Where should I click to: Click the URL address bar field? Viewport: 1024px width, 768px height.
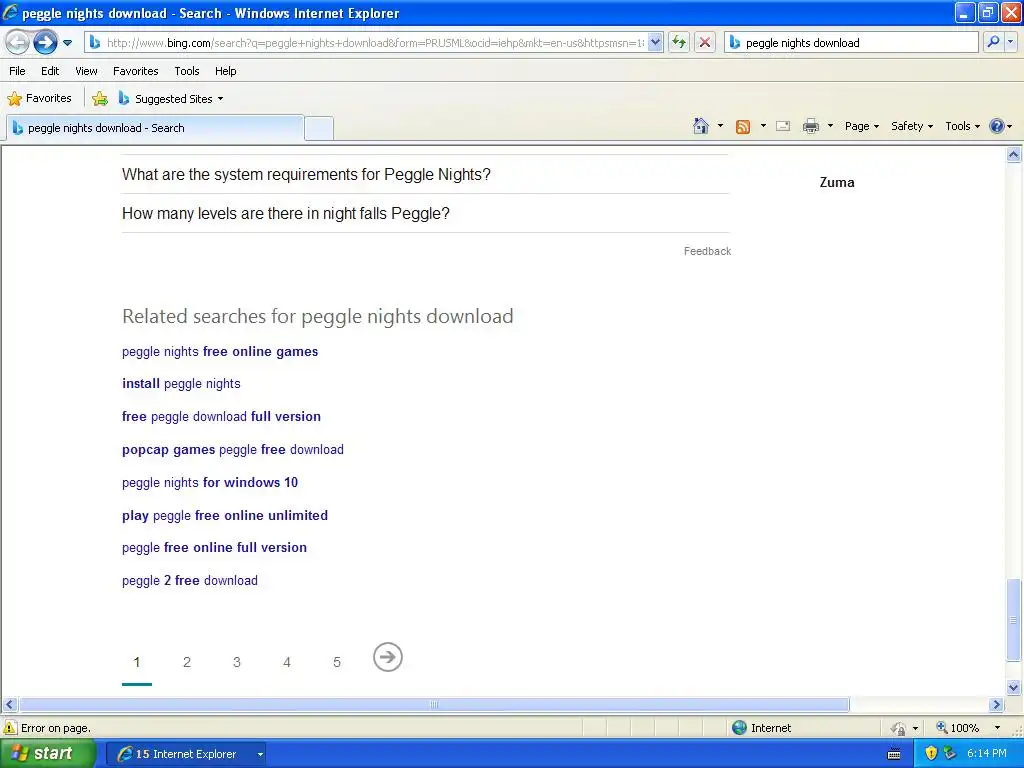(366, 43)
